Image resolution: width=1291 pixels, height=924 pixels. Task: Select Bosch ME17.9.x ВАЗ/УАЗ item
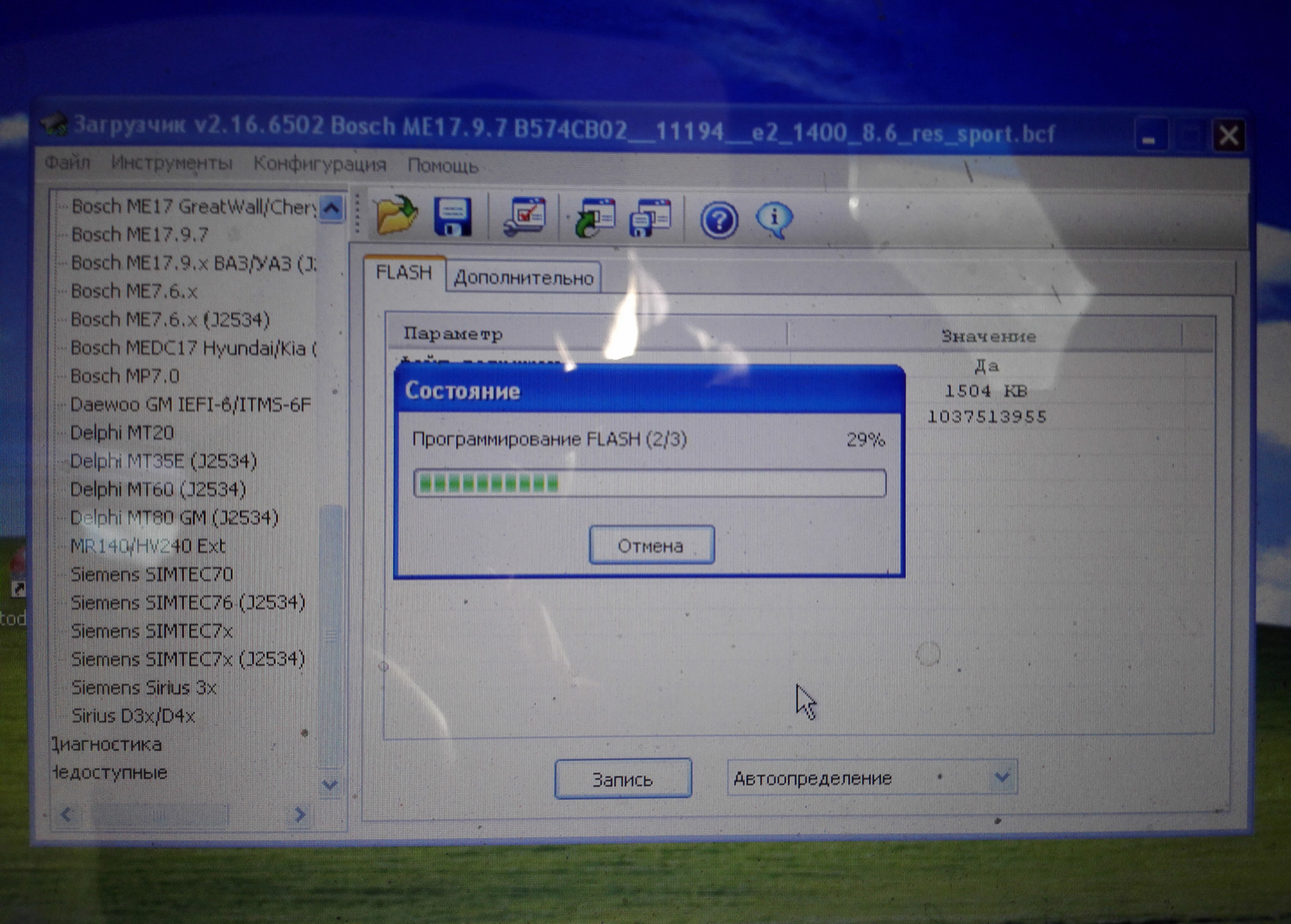coord(194,263)
